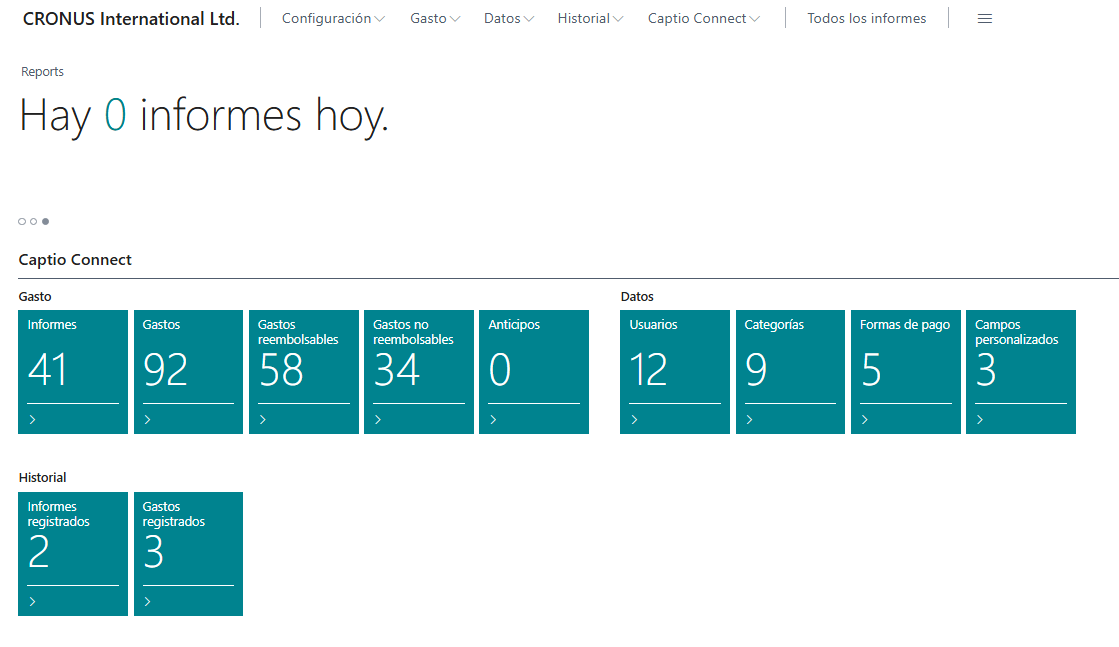
Task: Open the Datos menu
Action: (508, 19)
